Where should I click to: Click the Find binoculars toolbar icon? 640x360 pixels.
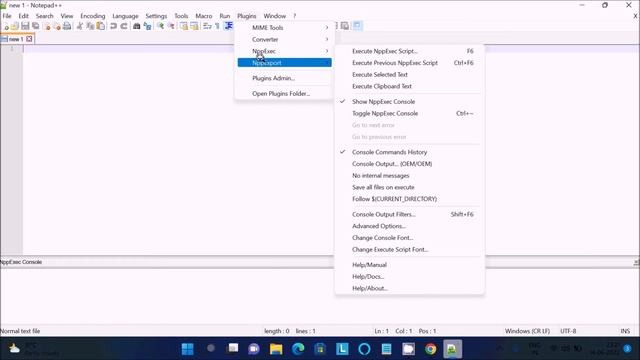137,27
